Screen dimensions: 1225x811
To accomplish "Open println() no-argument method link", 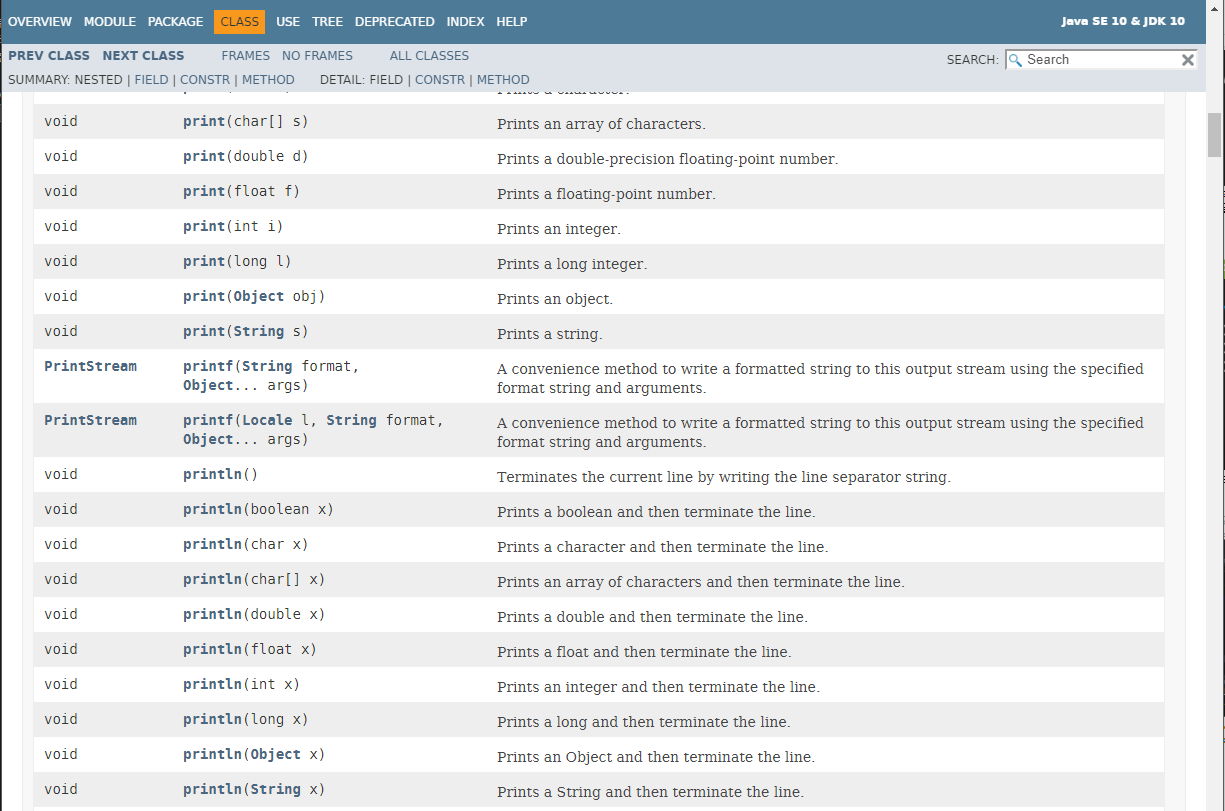I will [212, 475].
